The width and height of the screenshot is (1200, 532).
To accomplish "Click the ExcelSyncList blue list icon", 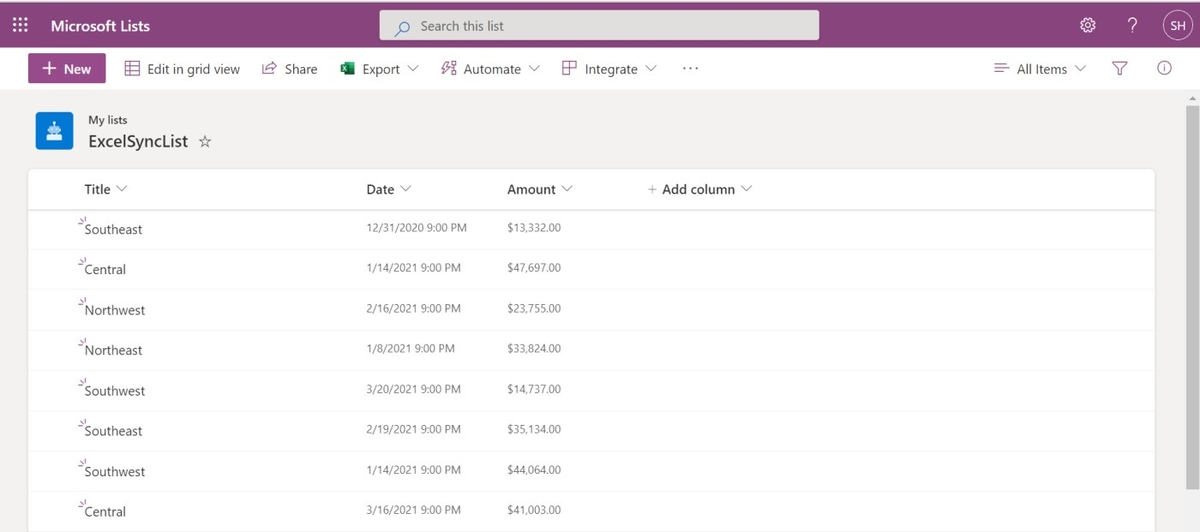I will pyautogui.click(x=54, y=131).
